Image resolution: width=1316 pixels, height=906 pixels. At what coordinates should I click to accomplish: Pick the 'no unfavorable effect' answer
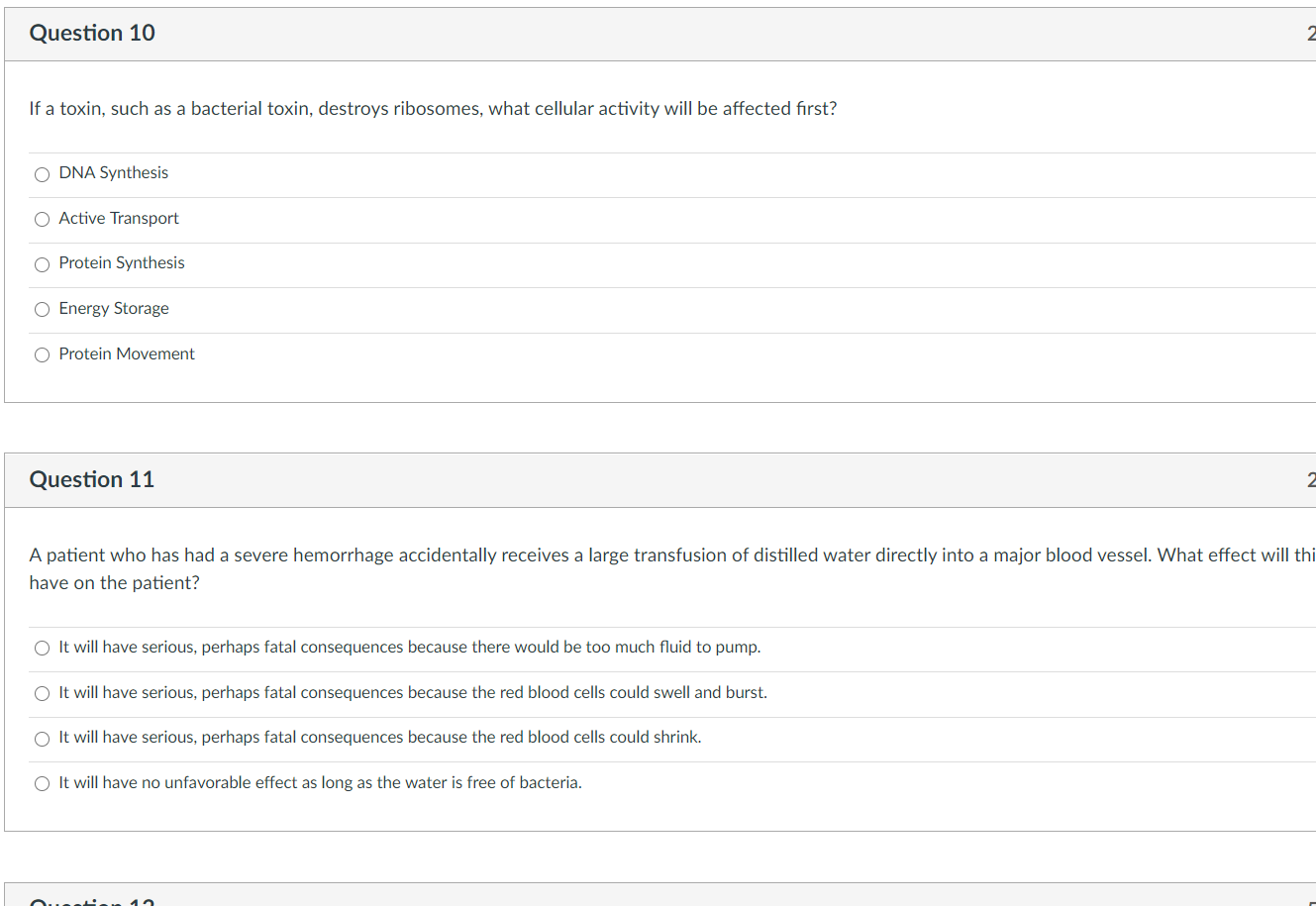coord(42,784)
